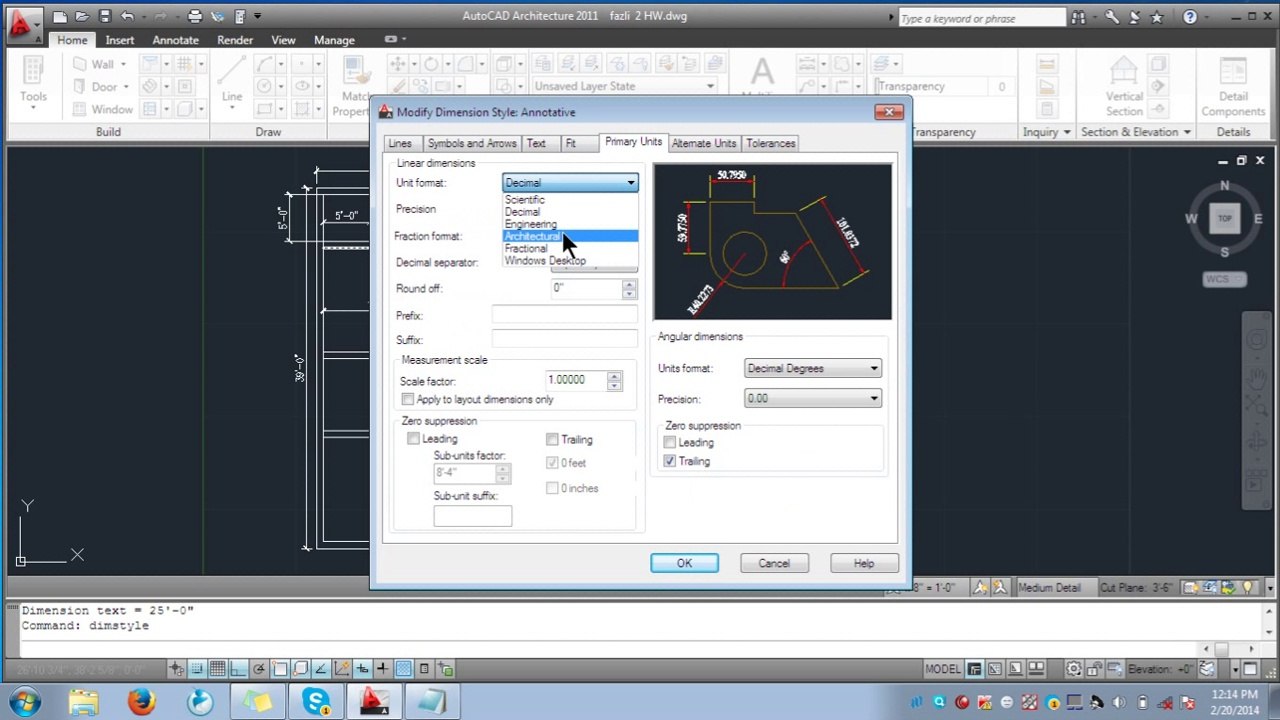This screenshot has height=720, width=1280.
Task: Increase the Scale factor spinner
Action: tap(614, 376)
